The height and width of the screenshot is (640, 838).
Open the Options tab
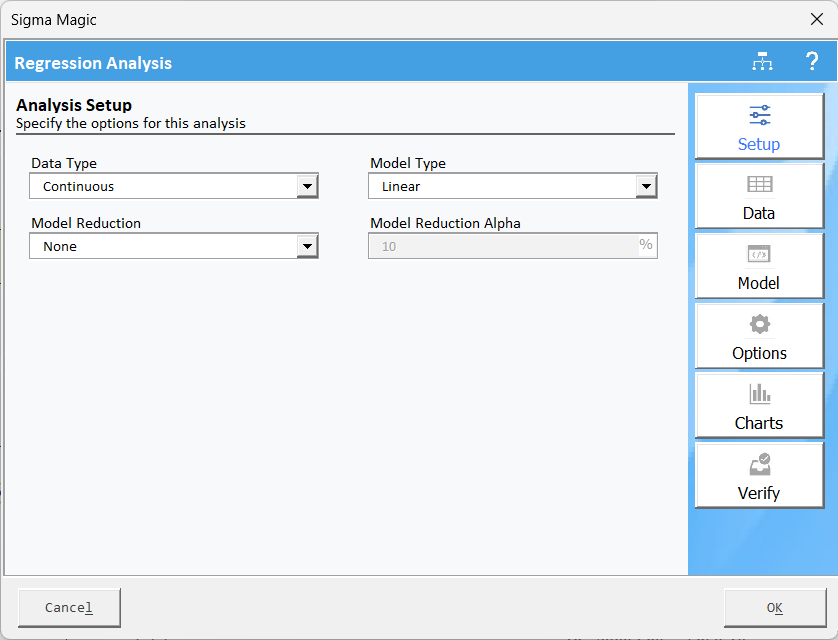[x=759, y=336]
